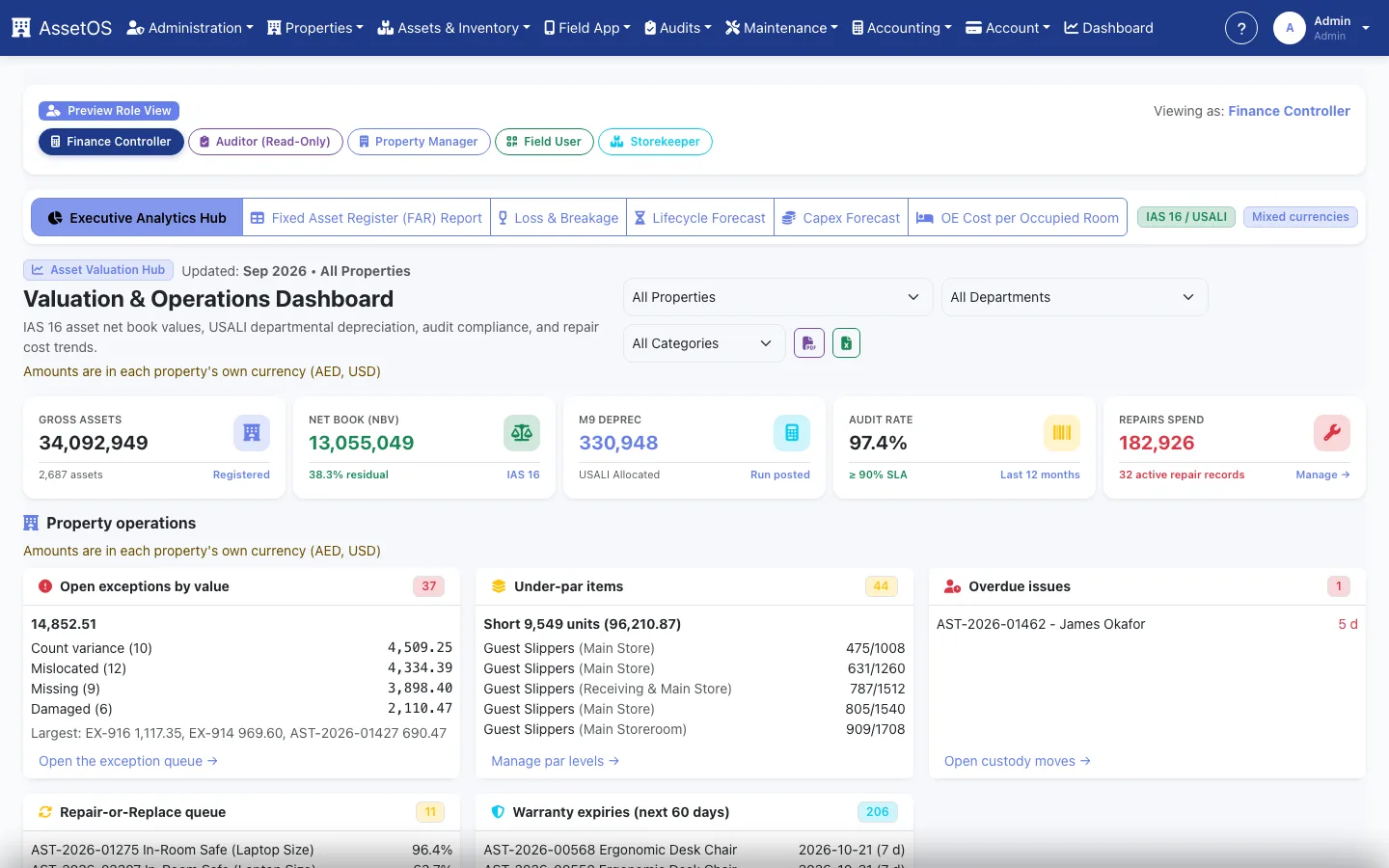Open the All Properties dropdown
This screenshot has height=868, width=1389.
pyautogui.click(x=777, y=297)
